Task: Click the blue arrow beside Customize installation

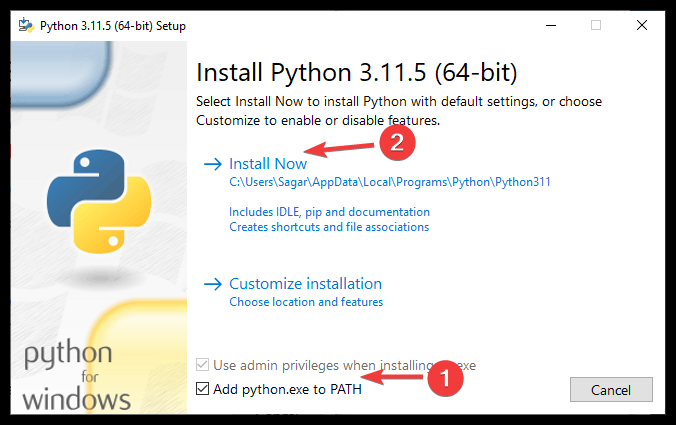Action: pos(213,284)
